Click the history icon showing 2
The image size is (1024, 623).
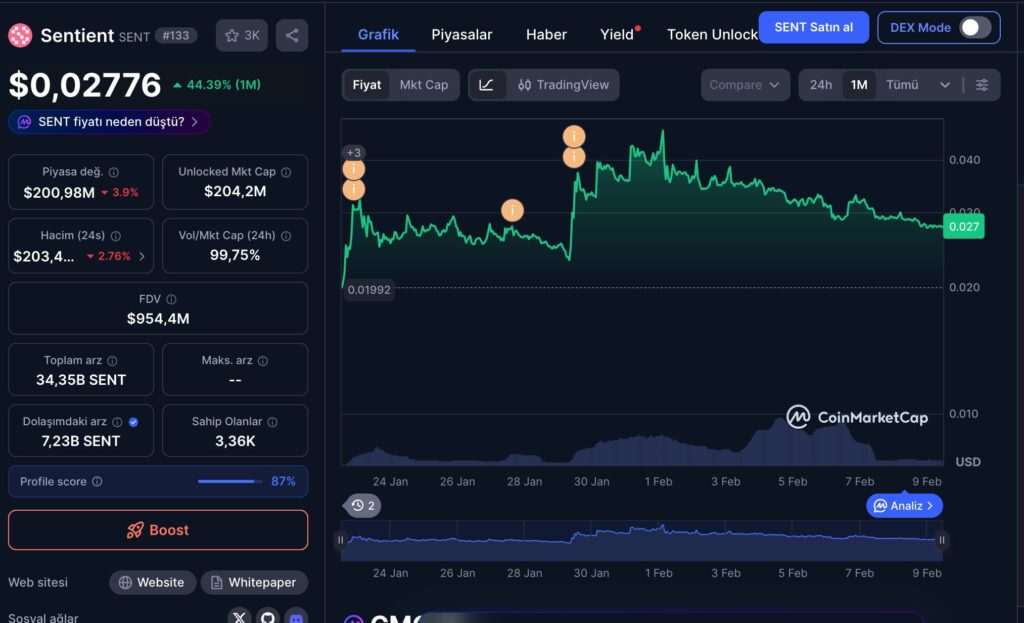pyautogui.click(x=362, y=505)
